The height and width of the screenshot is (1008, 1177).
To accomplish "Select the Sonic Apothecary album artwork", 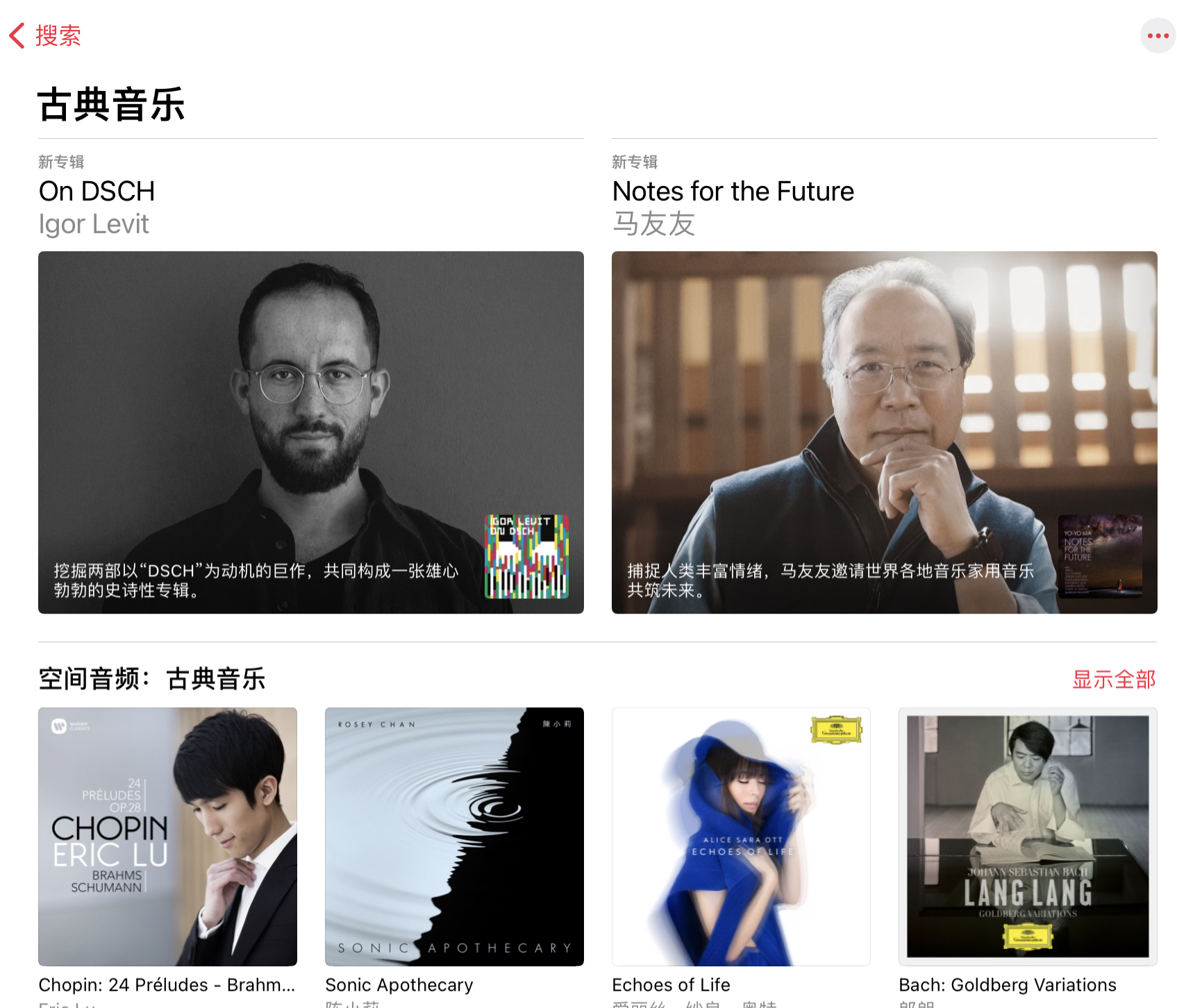I will click(454, 837).
